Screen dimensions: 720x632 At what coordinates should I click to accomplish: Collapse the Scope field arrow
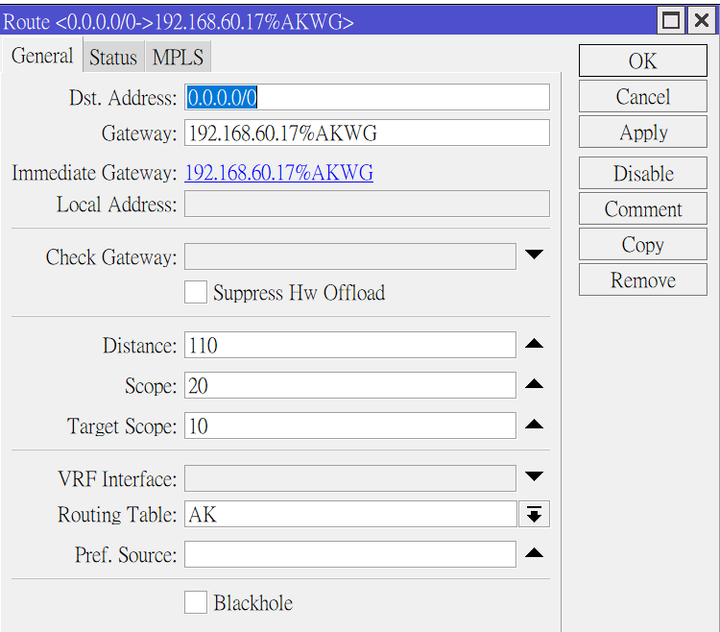[x=534, y=384]
